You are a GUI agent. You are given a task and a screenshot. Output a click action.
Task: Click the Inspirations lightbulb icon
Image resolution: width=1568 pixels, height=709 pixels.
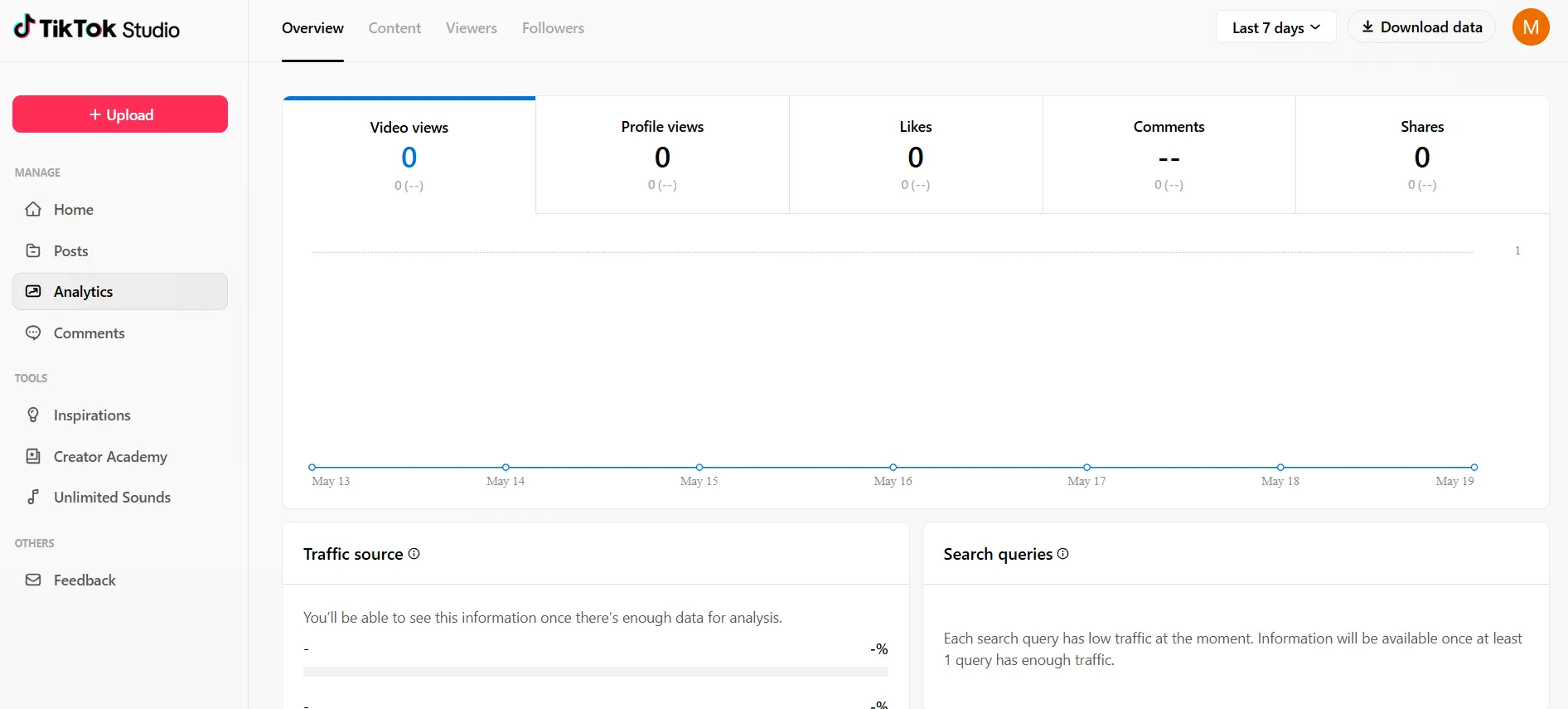click(x=33, y=415)
